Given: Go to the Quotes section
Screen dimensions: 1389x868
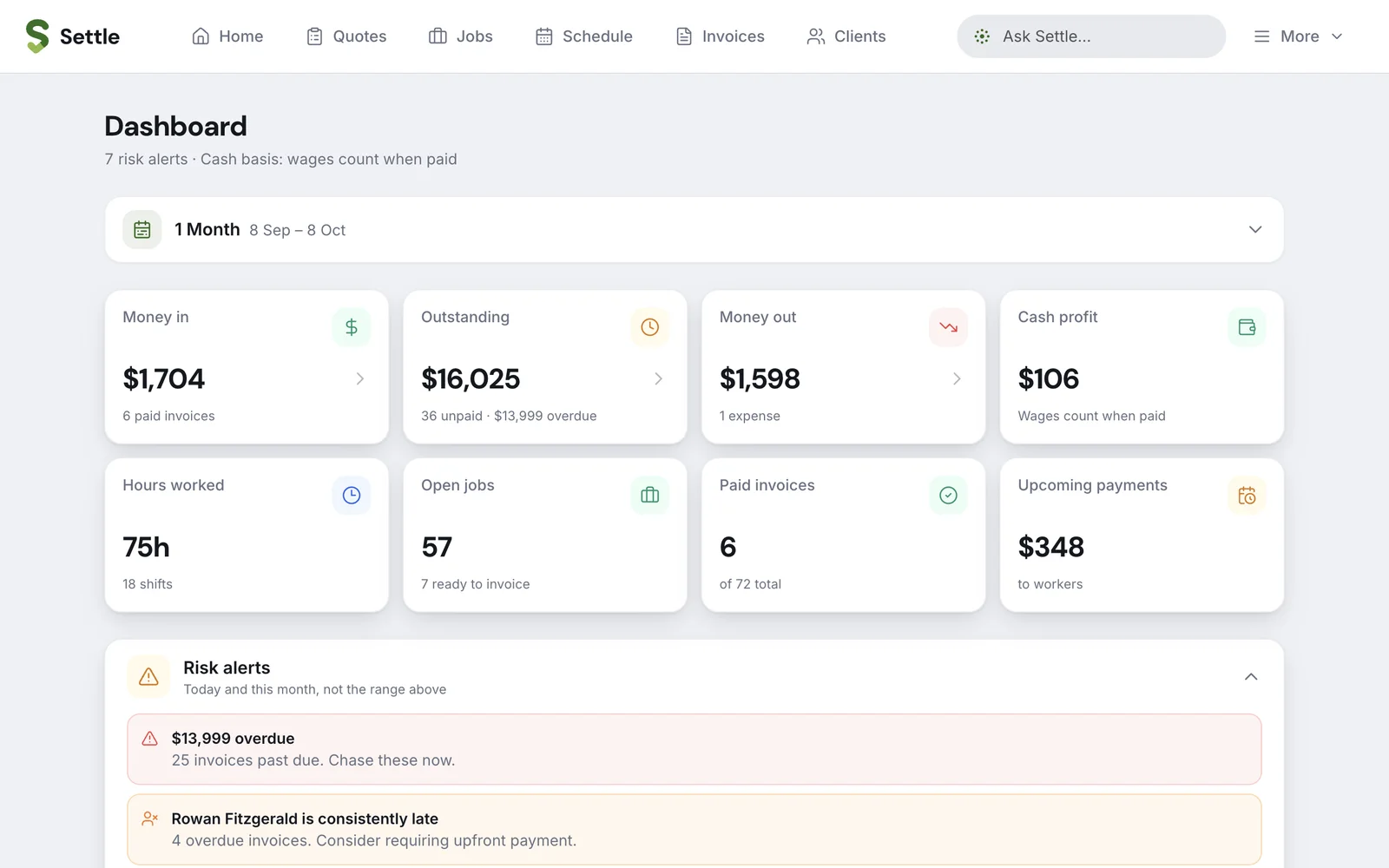Looking at the screenshot, I should [346, 36].
